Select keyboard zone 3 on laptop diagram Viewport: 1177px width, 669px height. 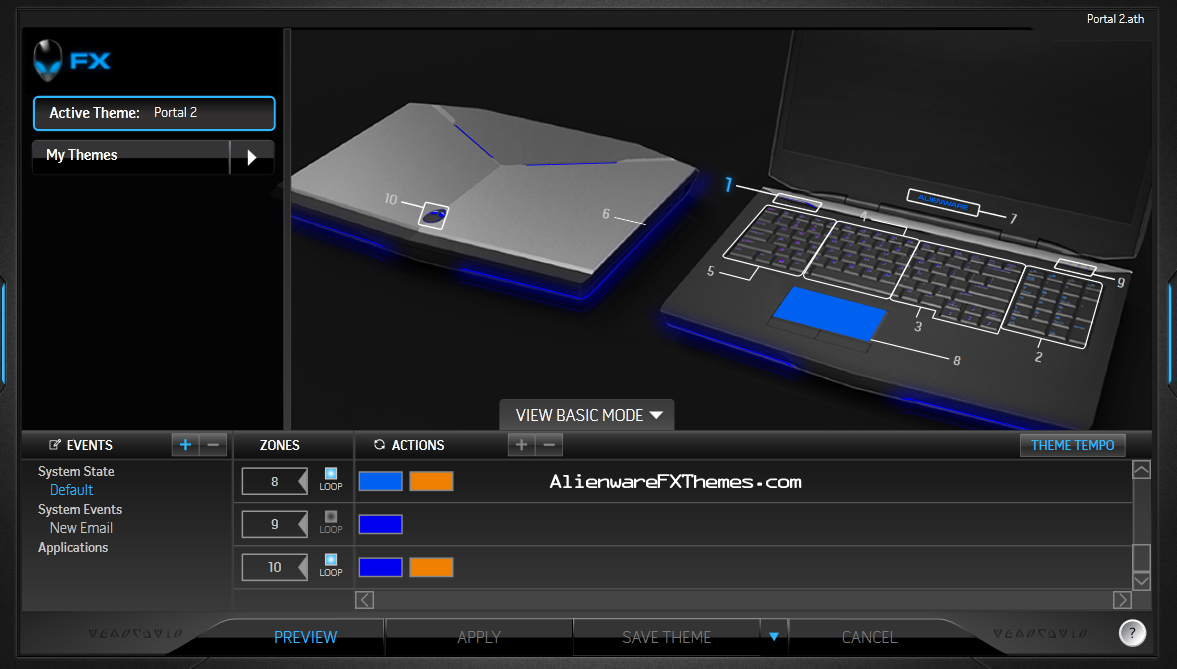[x=957, y=285]
